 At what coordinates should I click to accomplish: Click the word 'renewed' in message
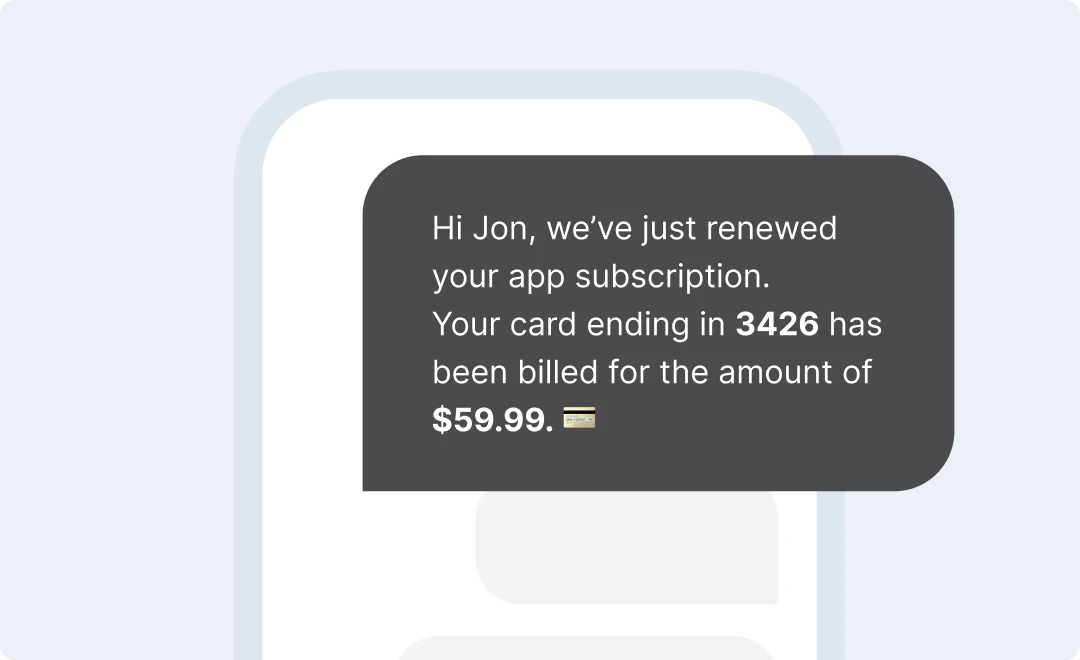point(771,228)
